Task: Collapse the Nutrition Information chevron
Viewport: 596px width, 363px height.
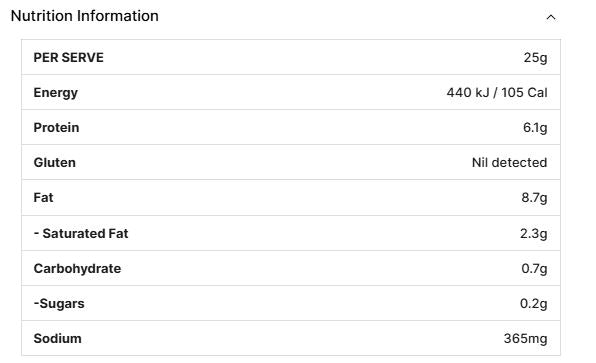Action: pos(551,17)
